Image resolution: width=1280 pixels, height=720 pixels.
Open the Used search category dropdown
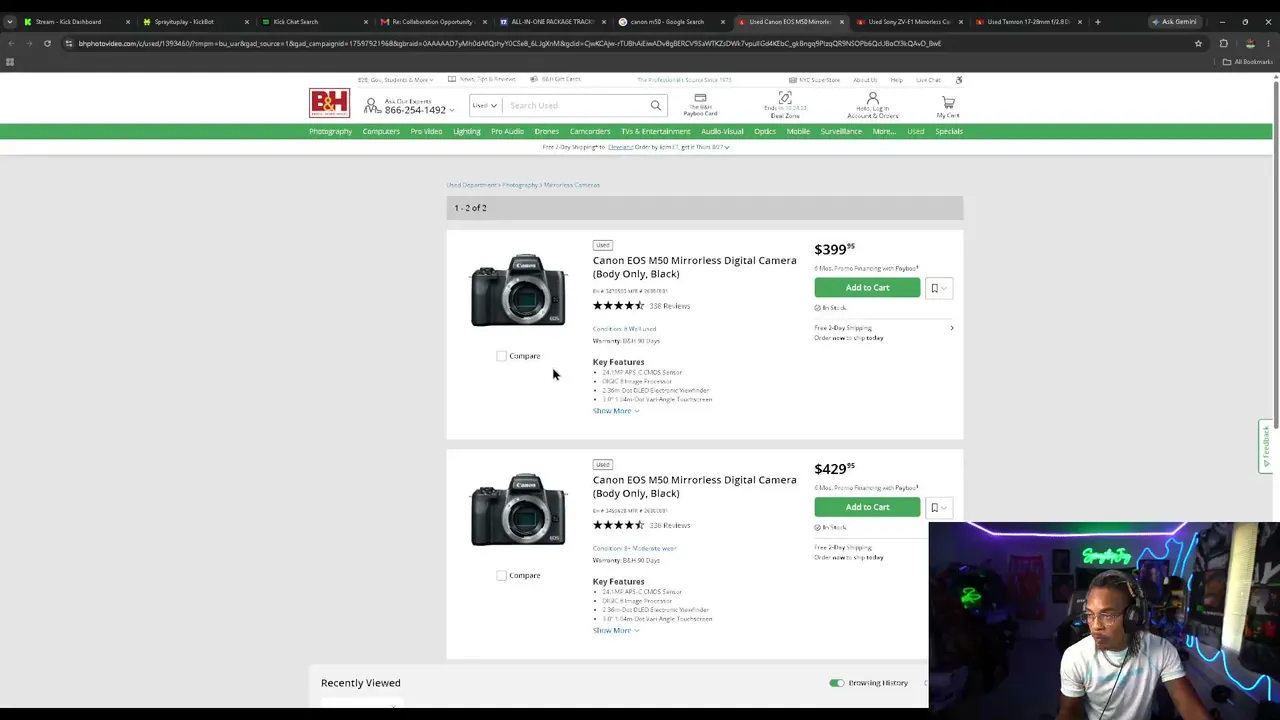coord(485,105)
